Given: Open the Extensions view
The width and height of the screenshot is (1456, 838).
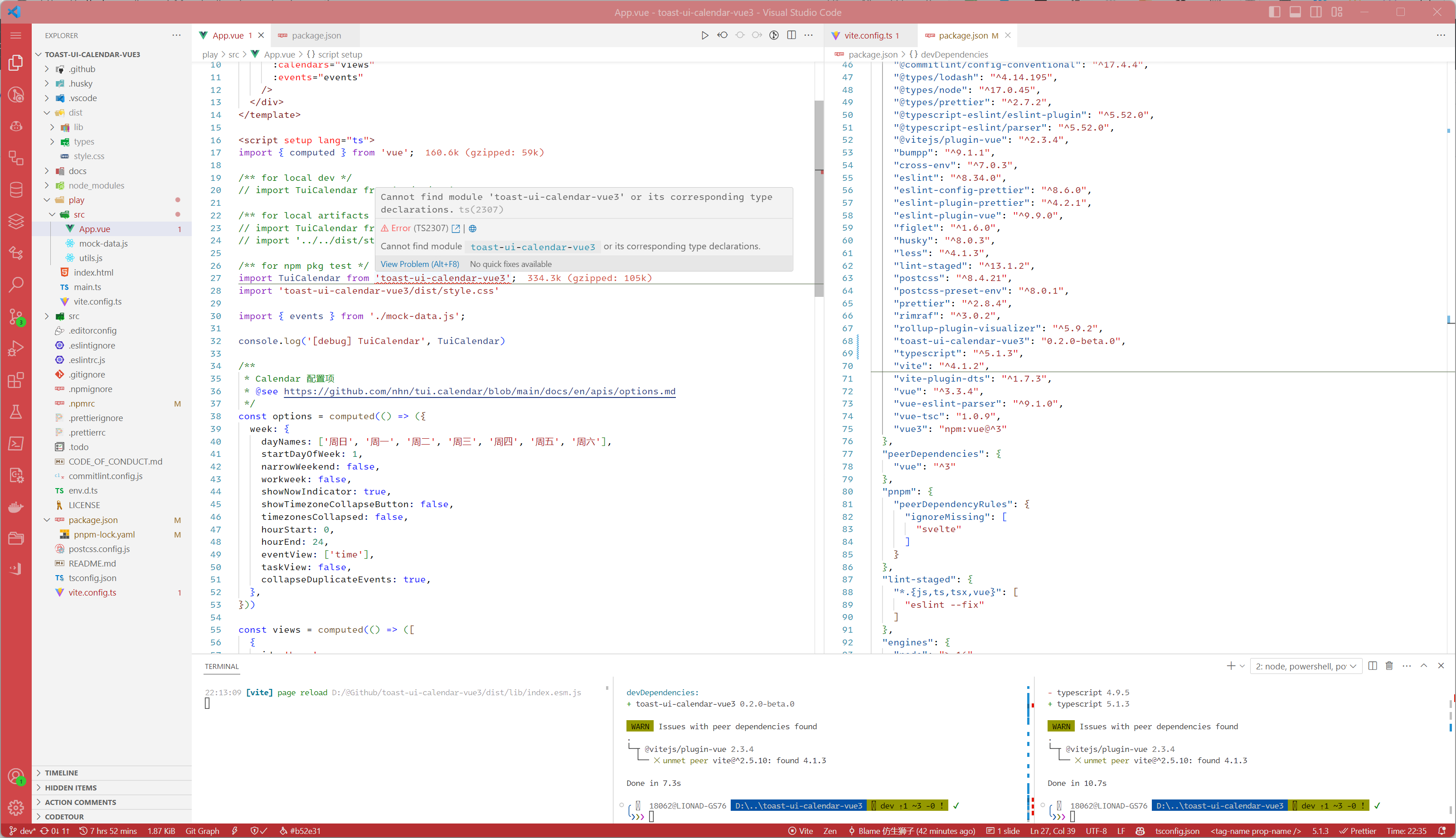Looking at the screenshot, I should point(16,380).
